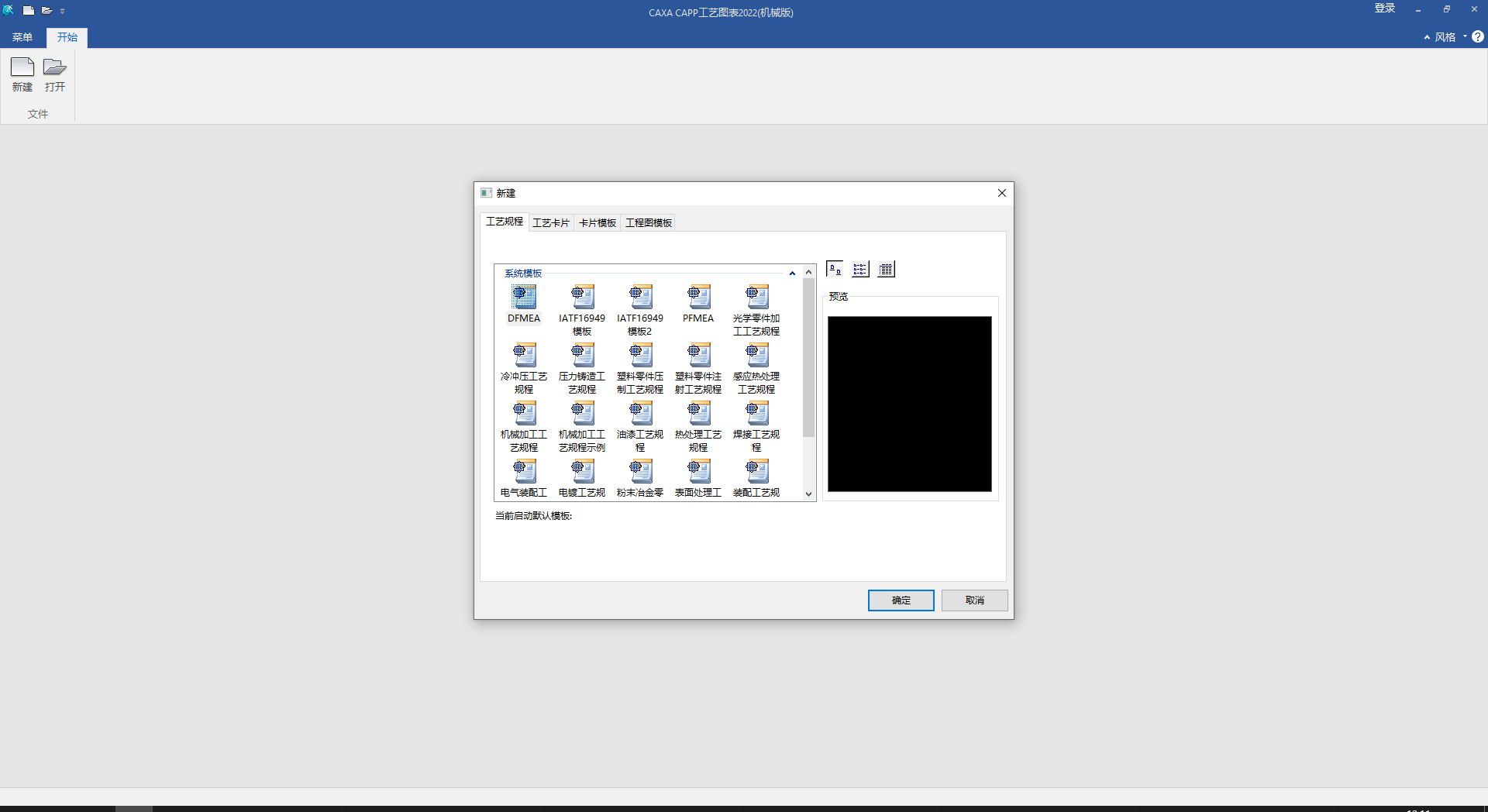Viewport: 1488px width, 812px height.
Task: Click the template list scrollbar thumb
Action: pos(808,358)
